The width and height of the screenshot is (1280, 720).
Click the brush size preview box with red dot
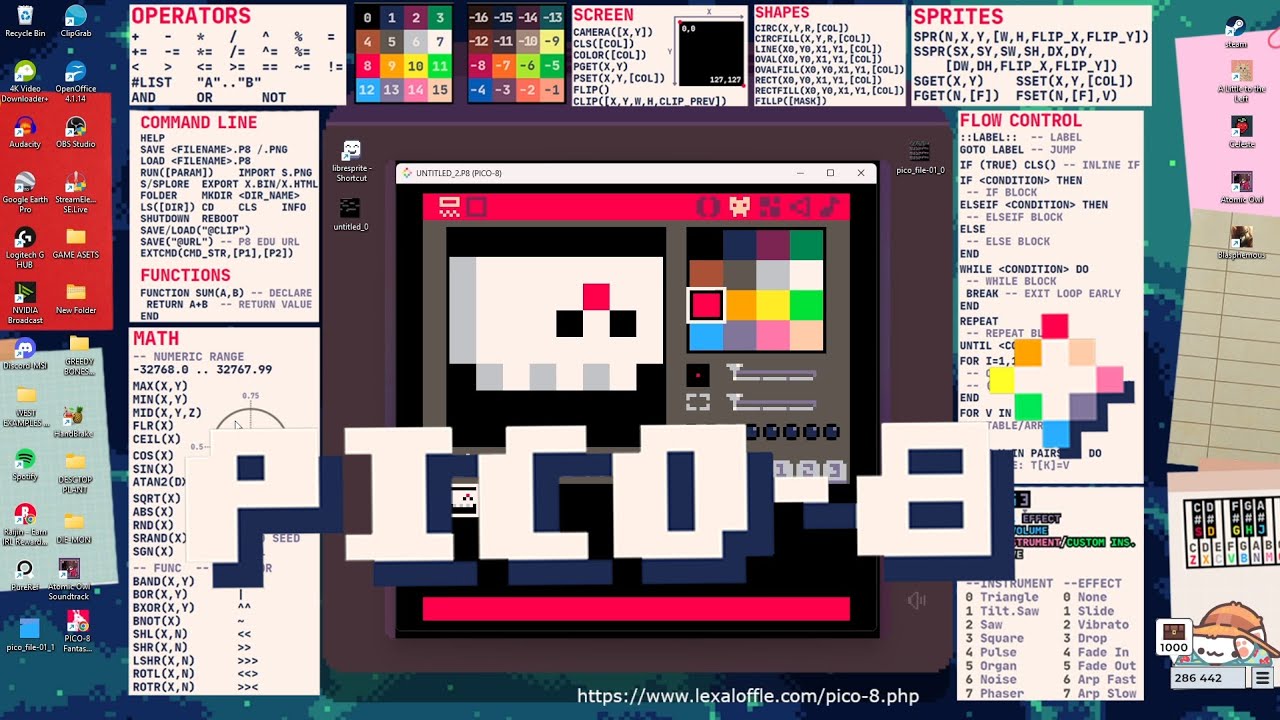(698, 376)
